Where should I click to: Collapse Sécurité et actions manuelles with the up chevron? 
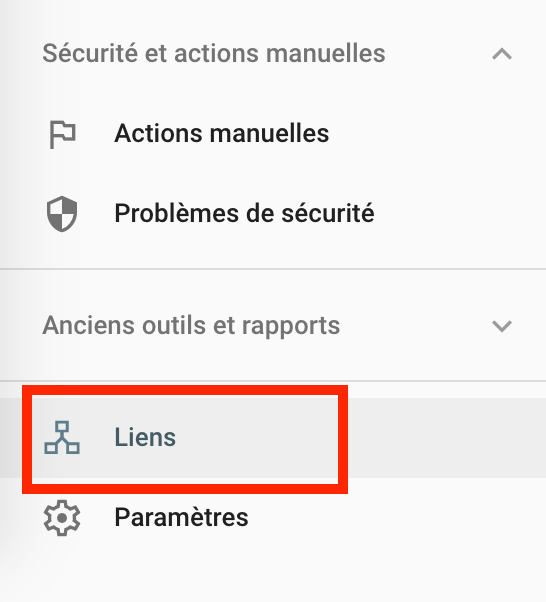[x=502, y=54]
